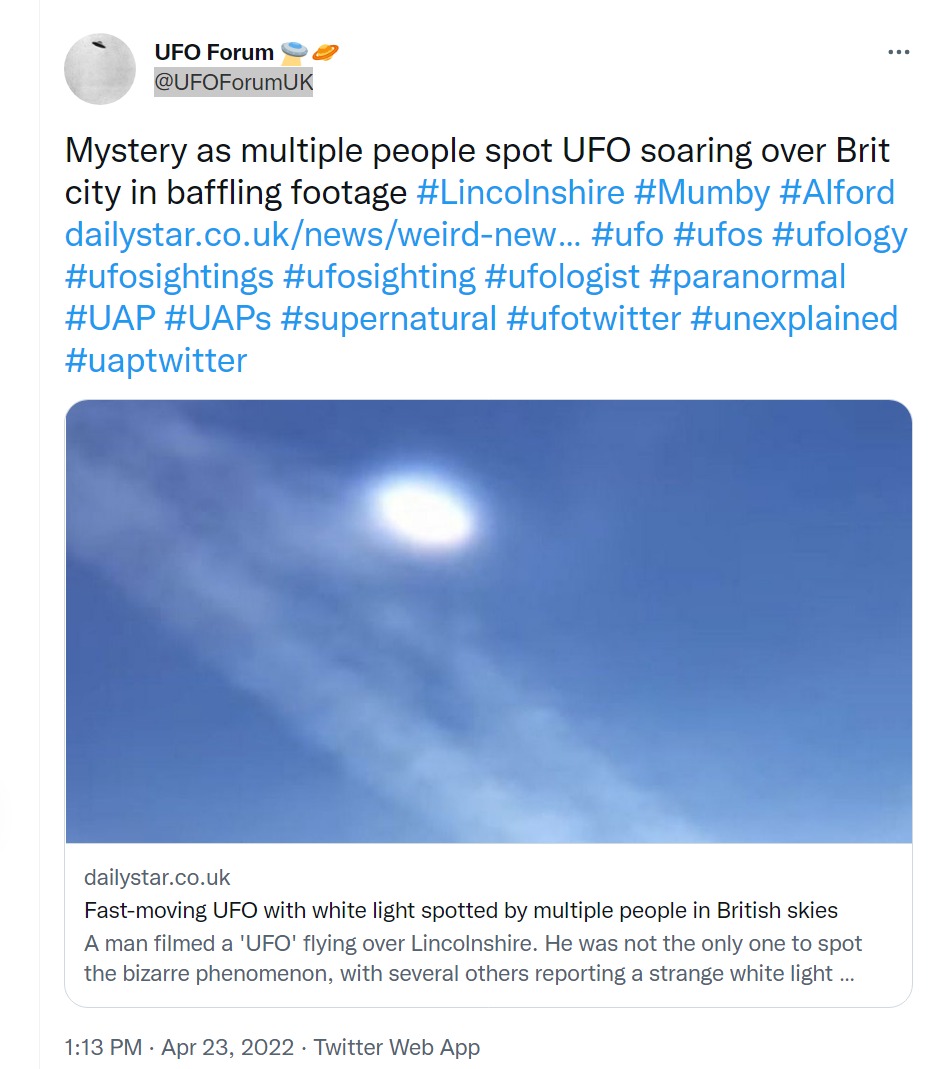
Task: Open the #unexplained hashtag
Action: point(794,319)
